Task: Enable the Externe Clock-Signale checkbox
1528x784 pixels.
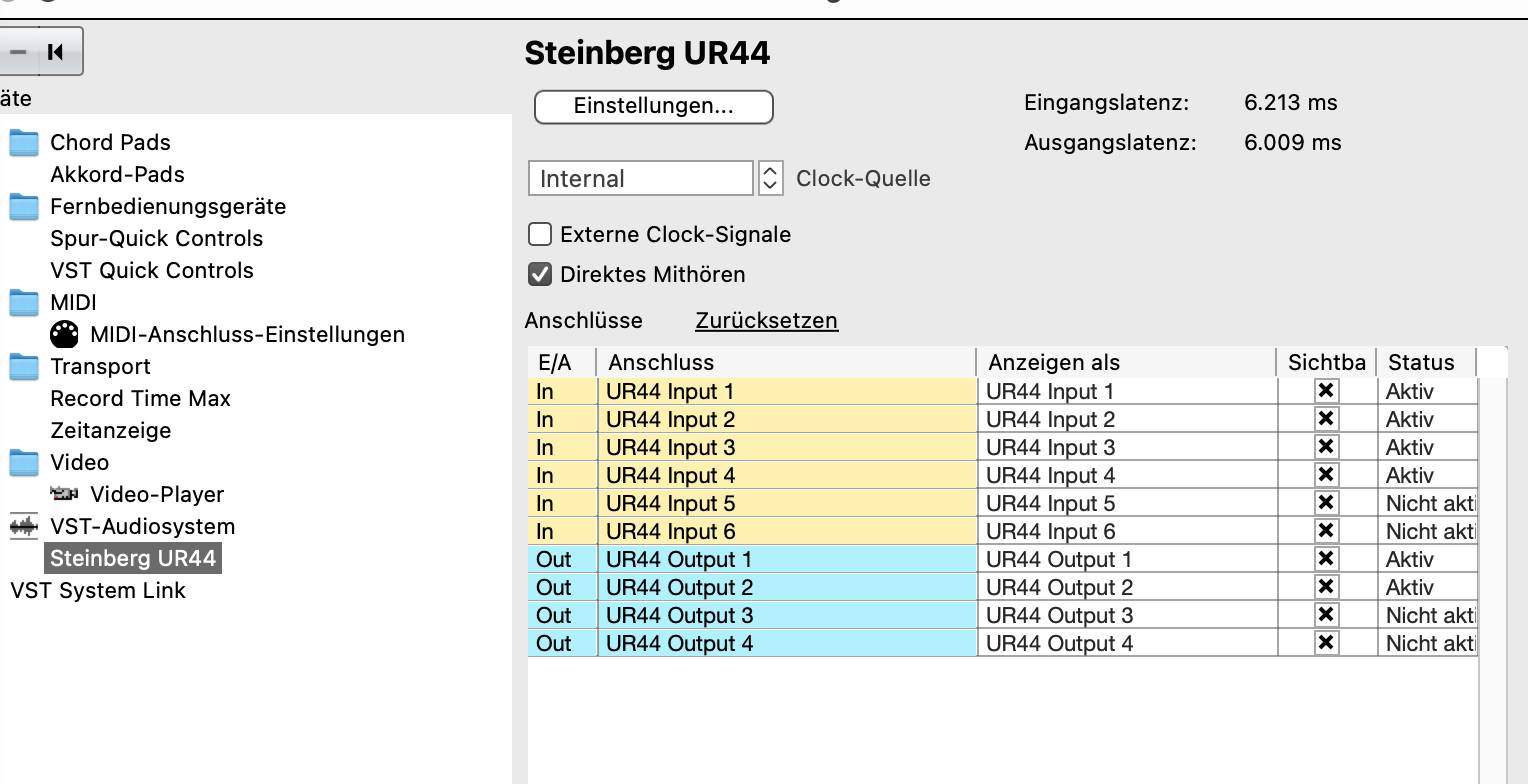Action: coord(540,234)
